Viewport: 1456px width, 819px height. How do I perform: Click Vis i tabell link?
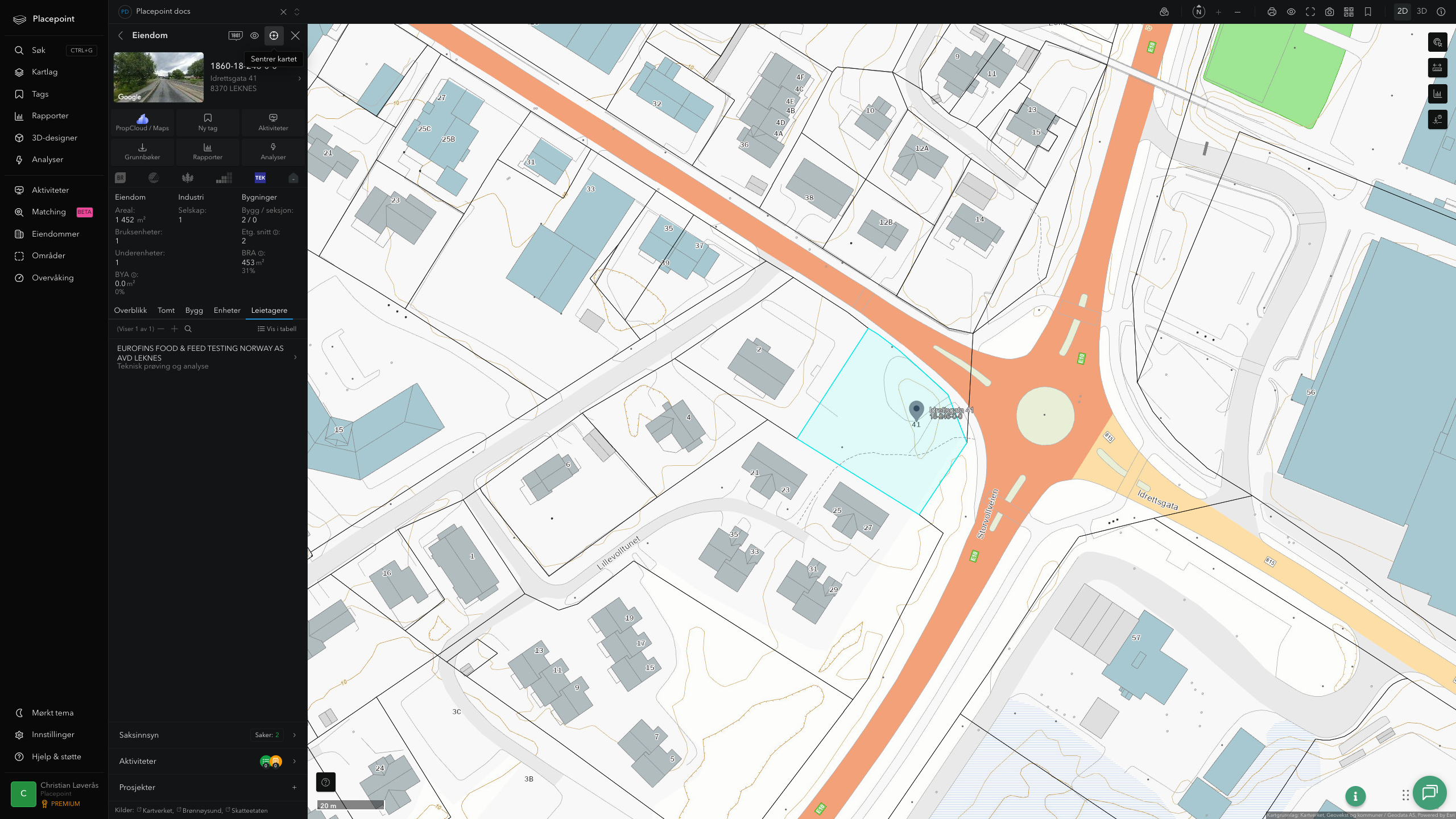[277, 329]
